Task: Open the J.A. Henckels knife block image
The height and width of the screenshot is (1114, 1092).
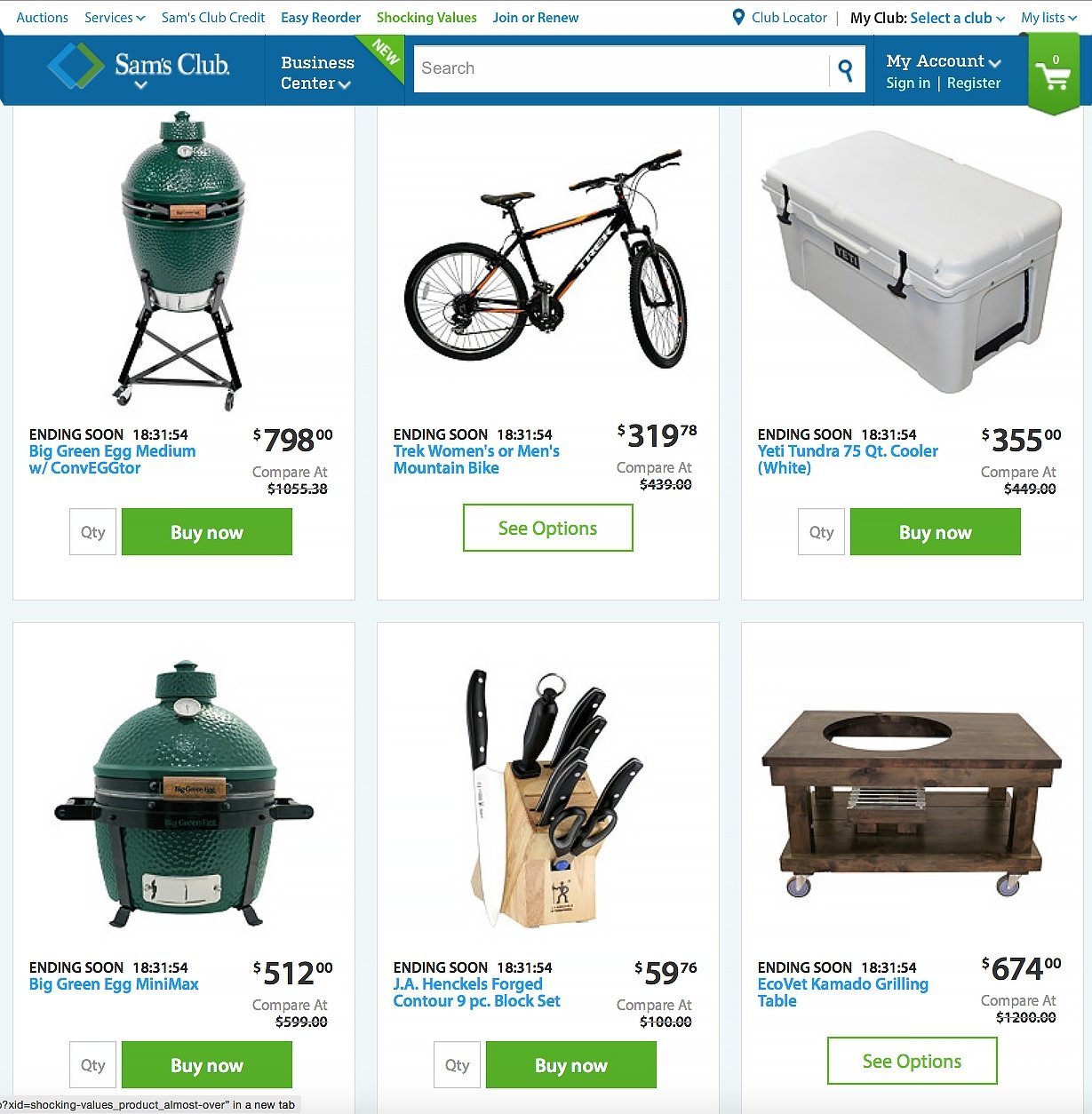Action: tap(548, 795)
